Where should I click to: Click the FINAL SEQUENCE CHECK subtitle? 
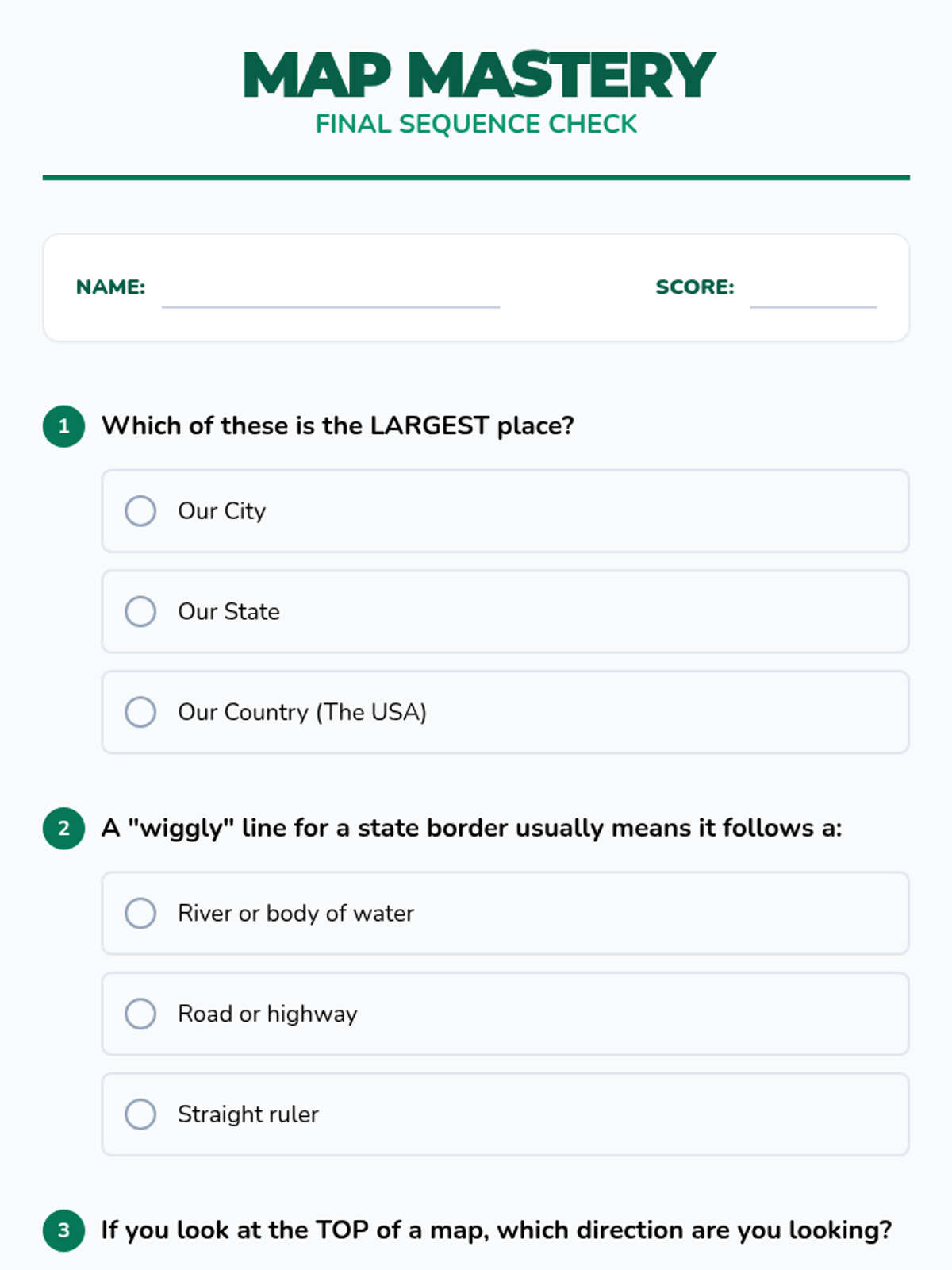476,125
